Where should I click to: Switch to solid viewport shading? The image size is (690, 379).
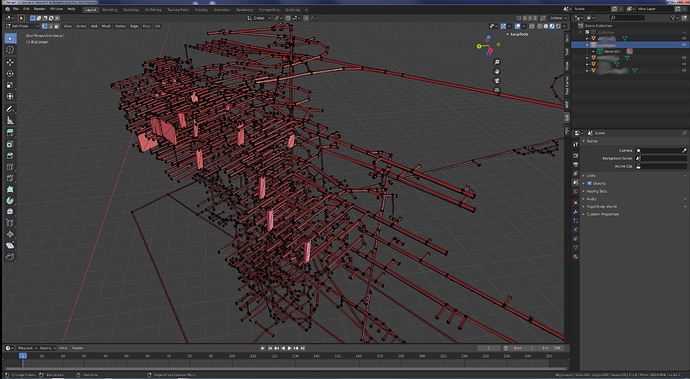(546, 26)
